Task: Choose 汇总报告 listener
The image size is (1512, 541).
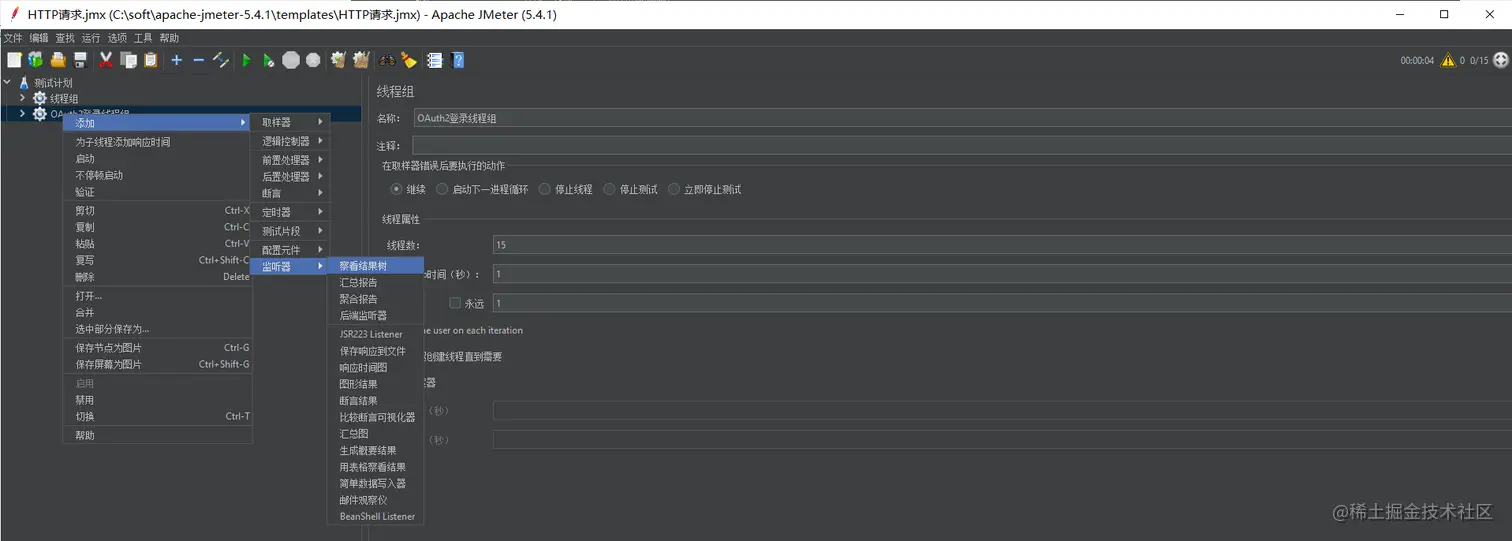Action: tap(376, 283)
